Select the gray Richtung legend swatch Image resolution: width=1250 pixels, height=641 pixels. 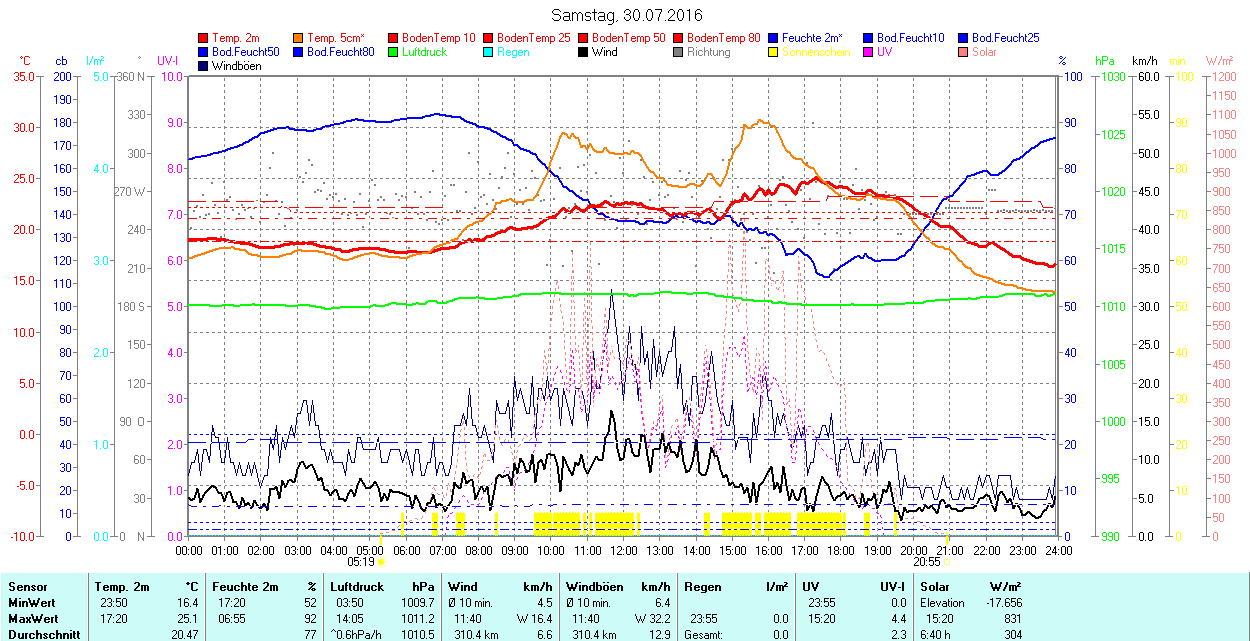click(679, 52)
